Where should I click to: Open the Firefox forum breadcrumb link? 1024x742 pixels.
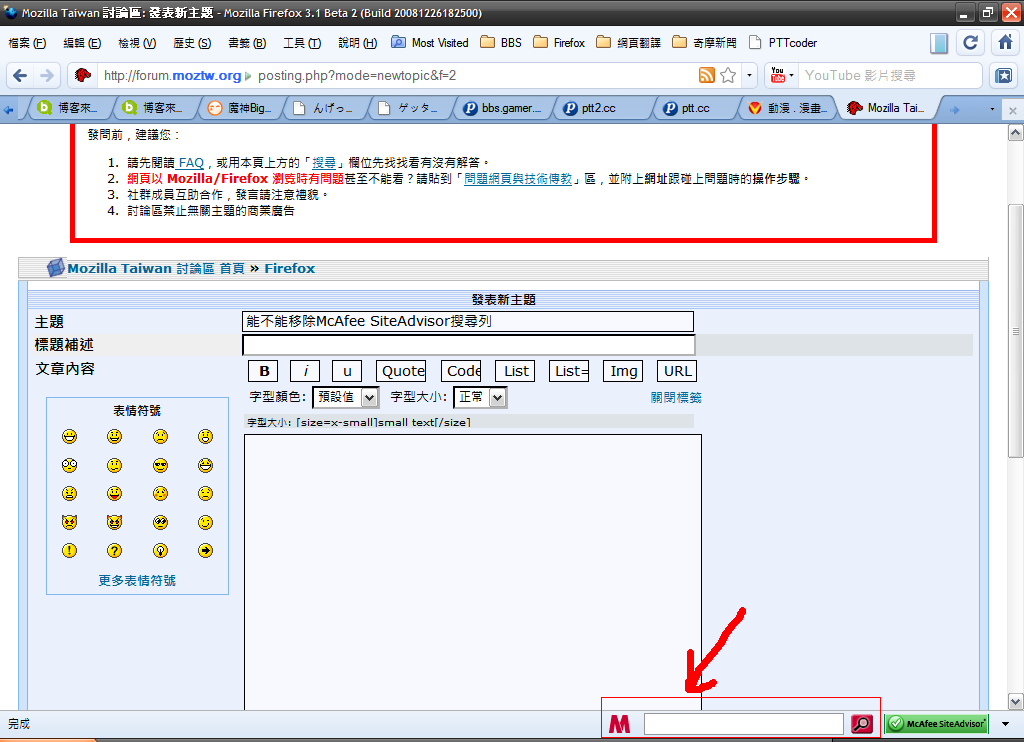289,268
